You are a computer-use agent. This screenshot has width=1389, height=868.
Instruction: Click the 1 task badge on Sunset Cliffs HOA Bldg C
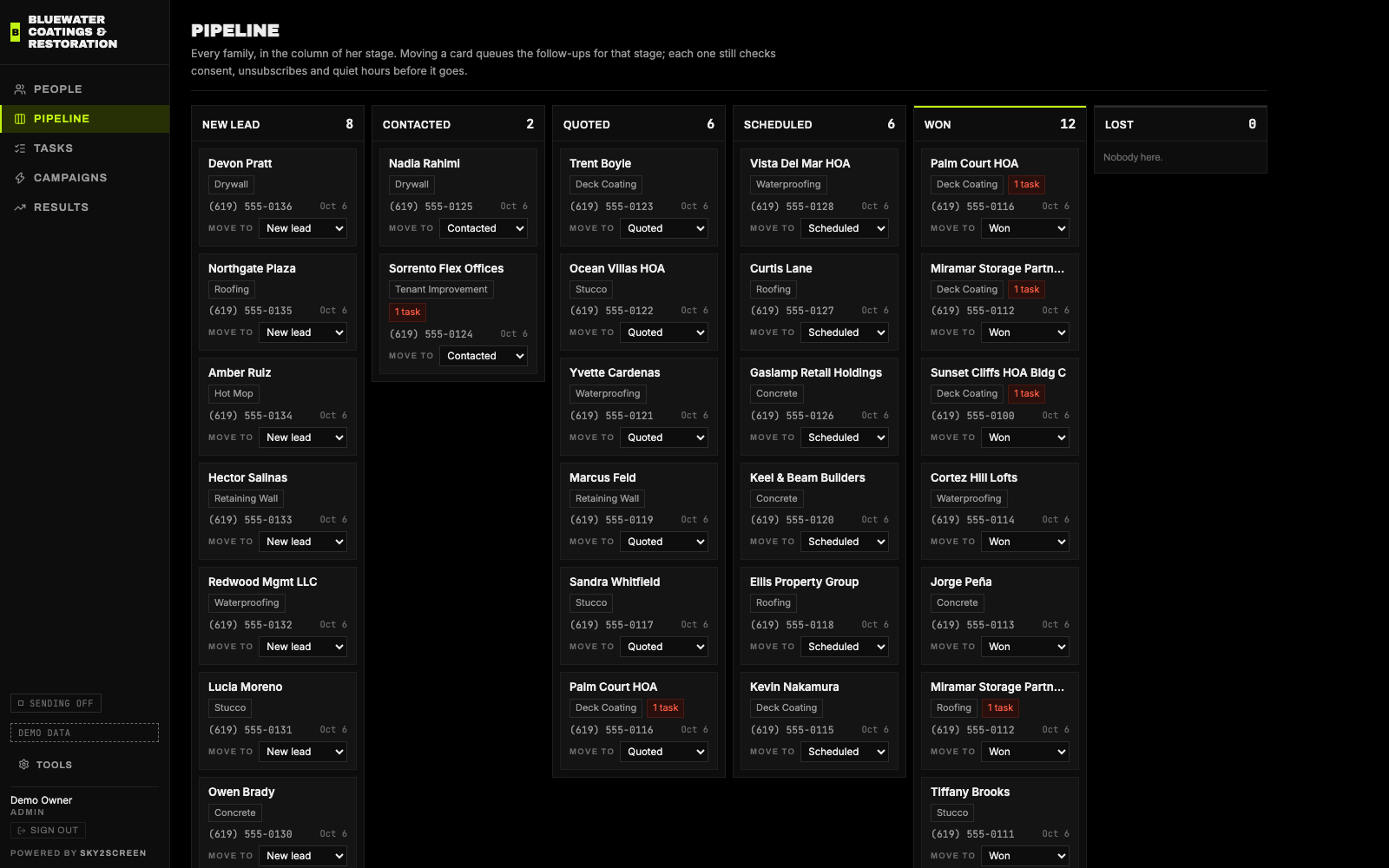click(x=1026, y=394)
